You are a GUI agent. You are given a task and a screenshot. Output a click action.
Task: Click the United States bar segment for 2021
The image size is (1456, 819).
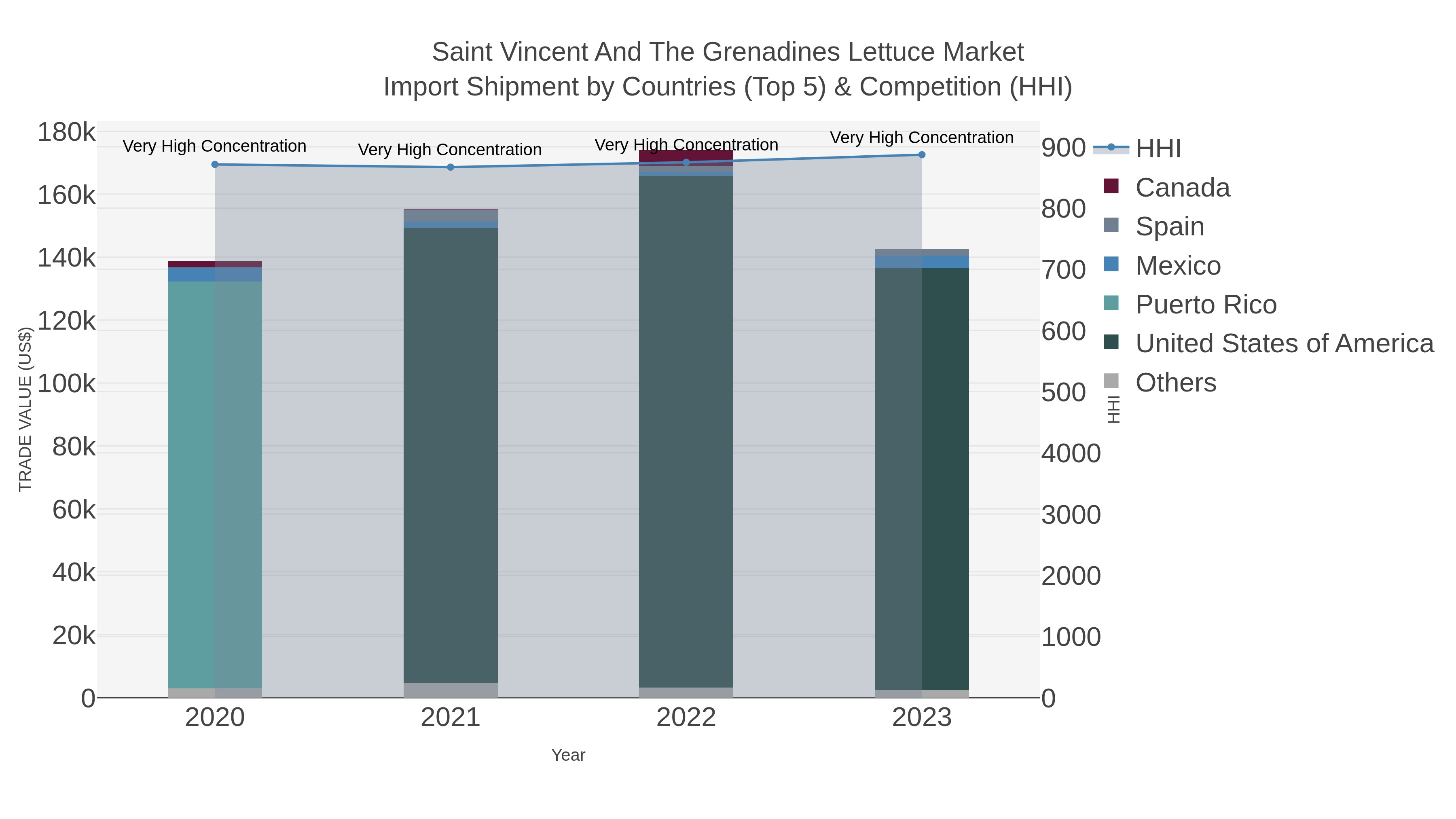451,455
